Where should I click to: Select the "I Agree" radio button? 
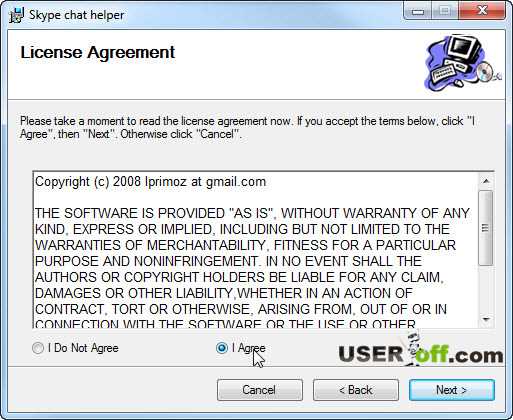pyautogui.click(x=221, y=348)
